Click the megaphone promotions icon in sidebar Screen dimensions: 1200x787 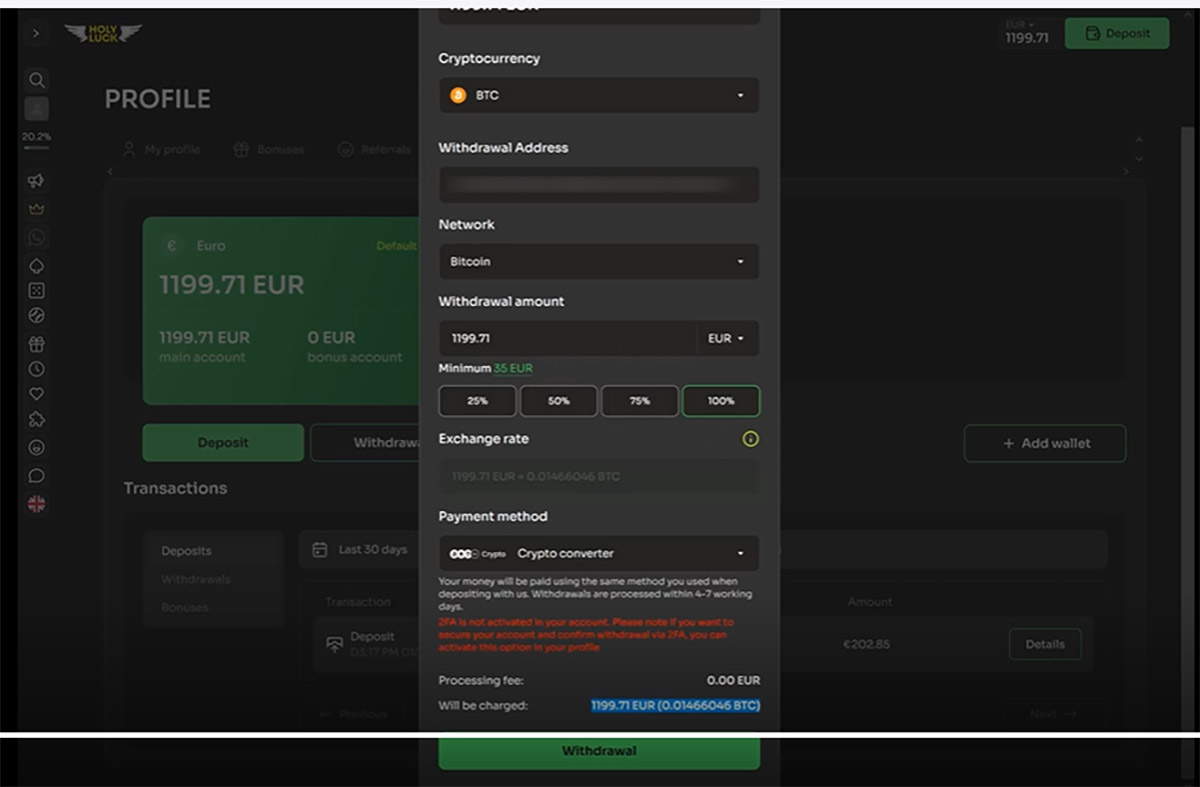click(36, 181)
